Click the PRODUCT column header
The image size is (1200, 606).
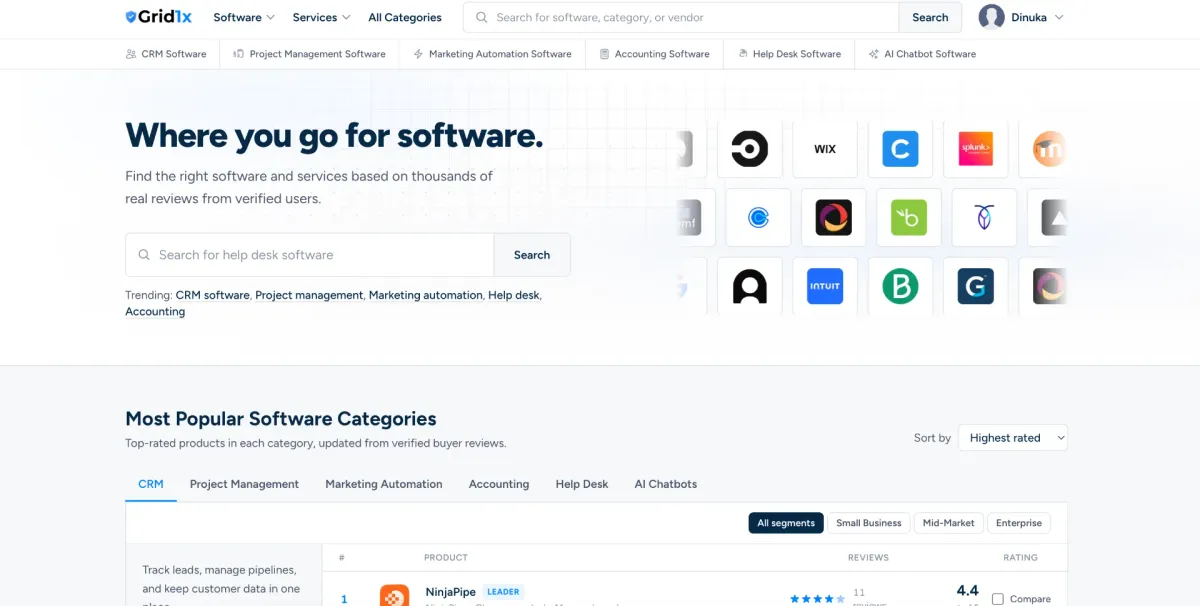tap(446, 557)
